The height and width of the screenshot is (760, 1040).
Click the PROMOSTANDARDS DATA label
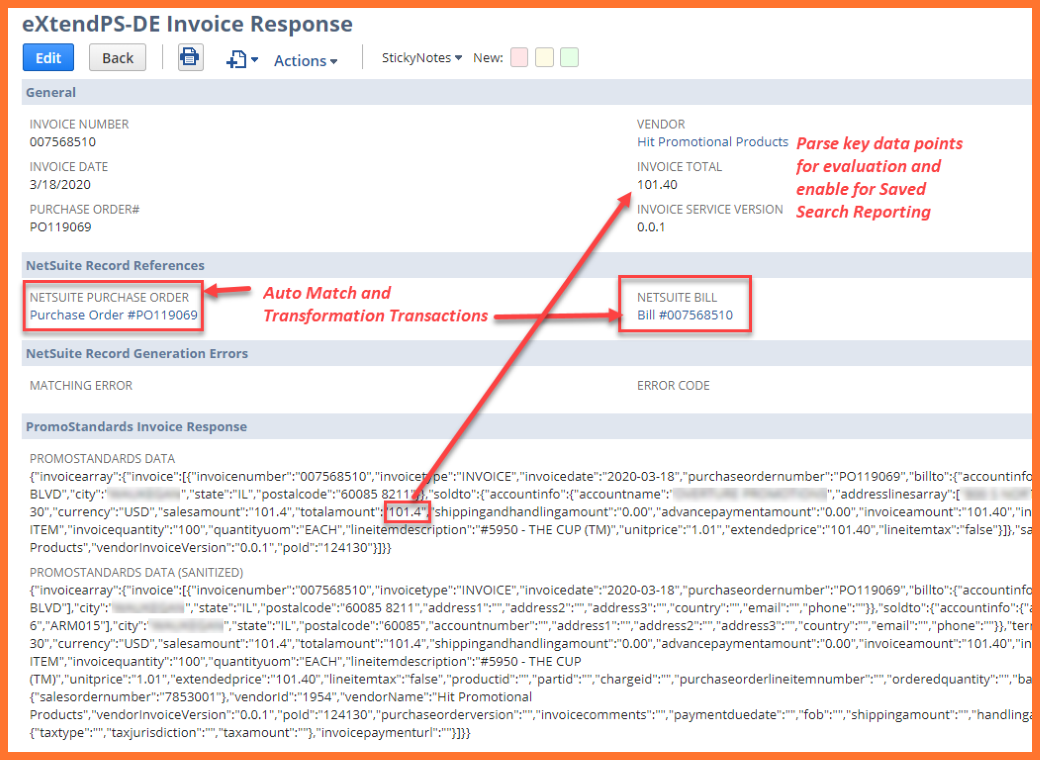tap(102, 458)
